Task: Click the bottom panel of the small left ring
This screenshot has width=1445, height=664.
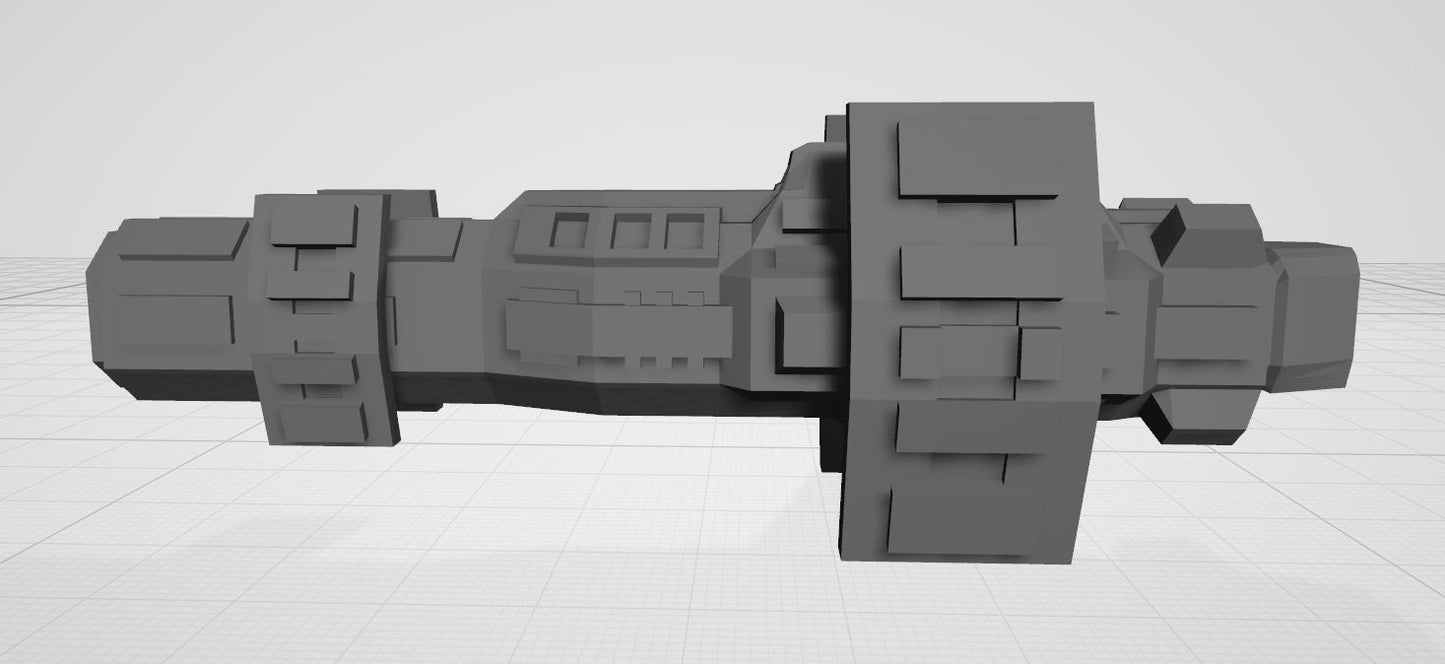Action: pos(322,423)
